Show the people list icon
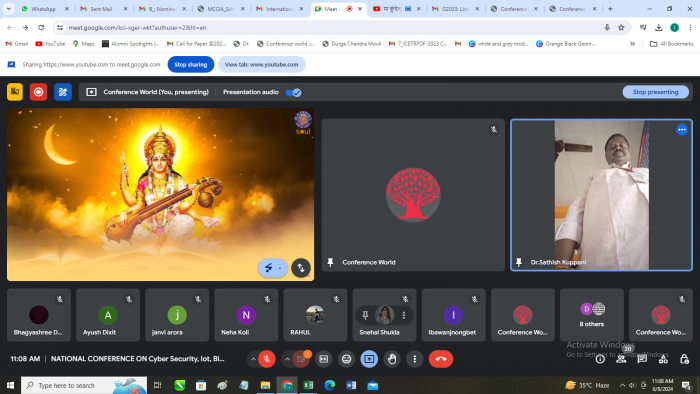Viewport: 700px width, 394px height. 621,359
